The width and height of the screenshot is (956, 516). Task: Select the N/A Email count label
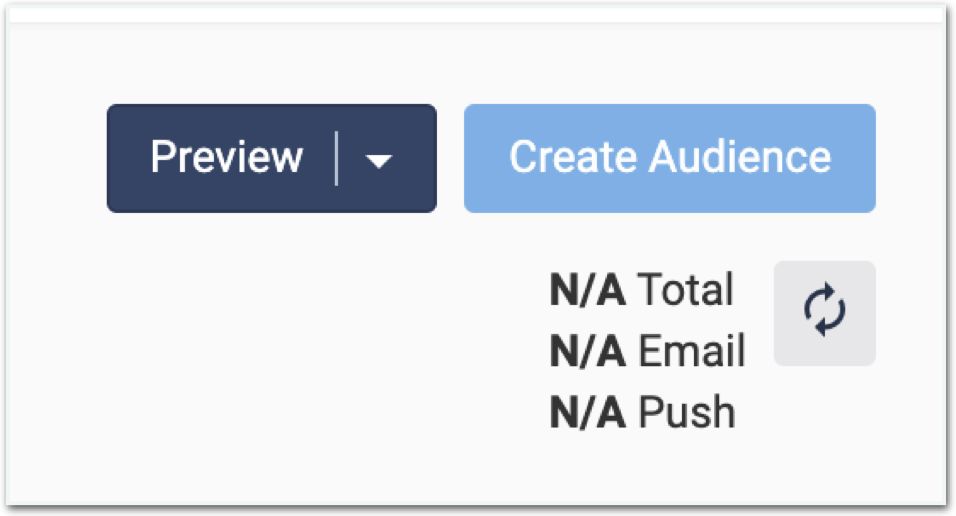[x=647, y=350]
